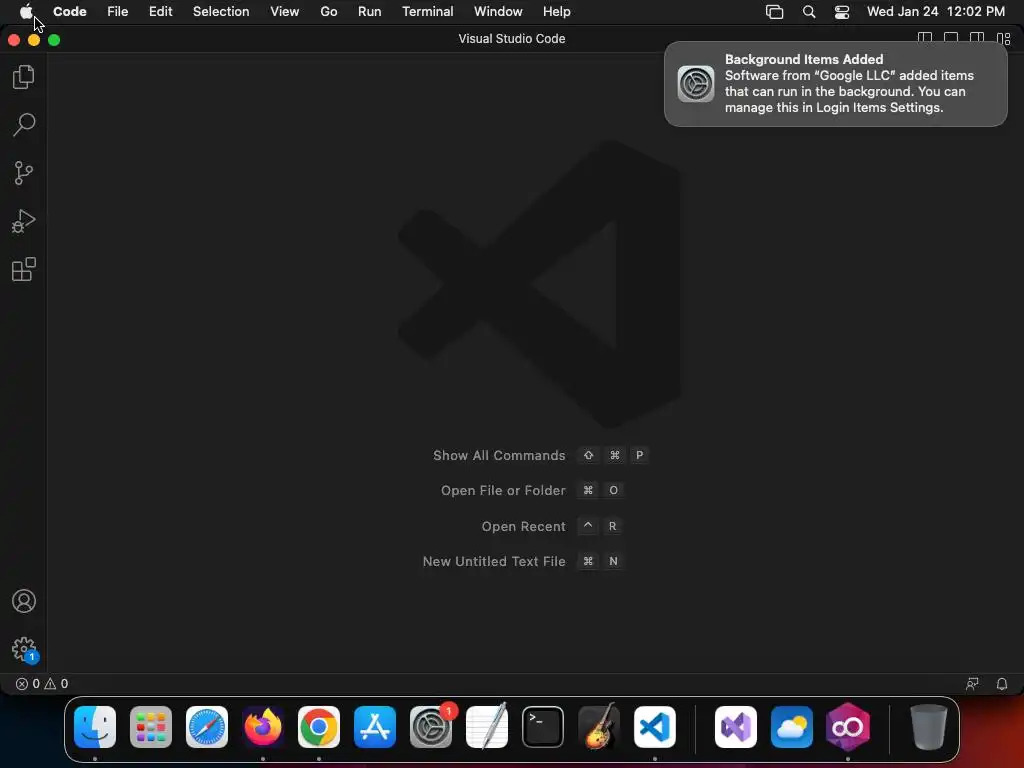Screen dimensions: 1024x768
Task: Open the Explorer view in activity bar
Action: click(x=24, y=77)
